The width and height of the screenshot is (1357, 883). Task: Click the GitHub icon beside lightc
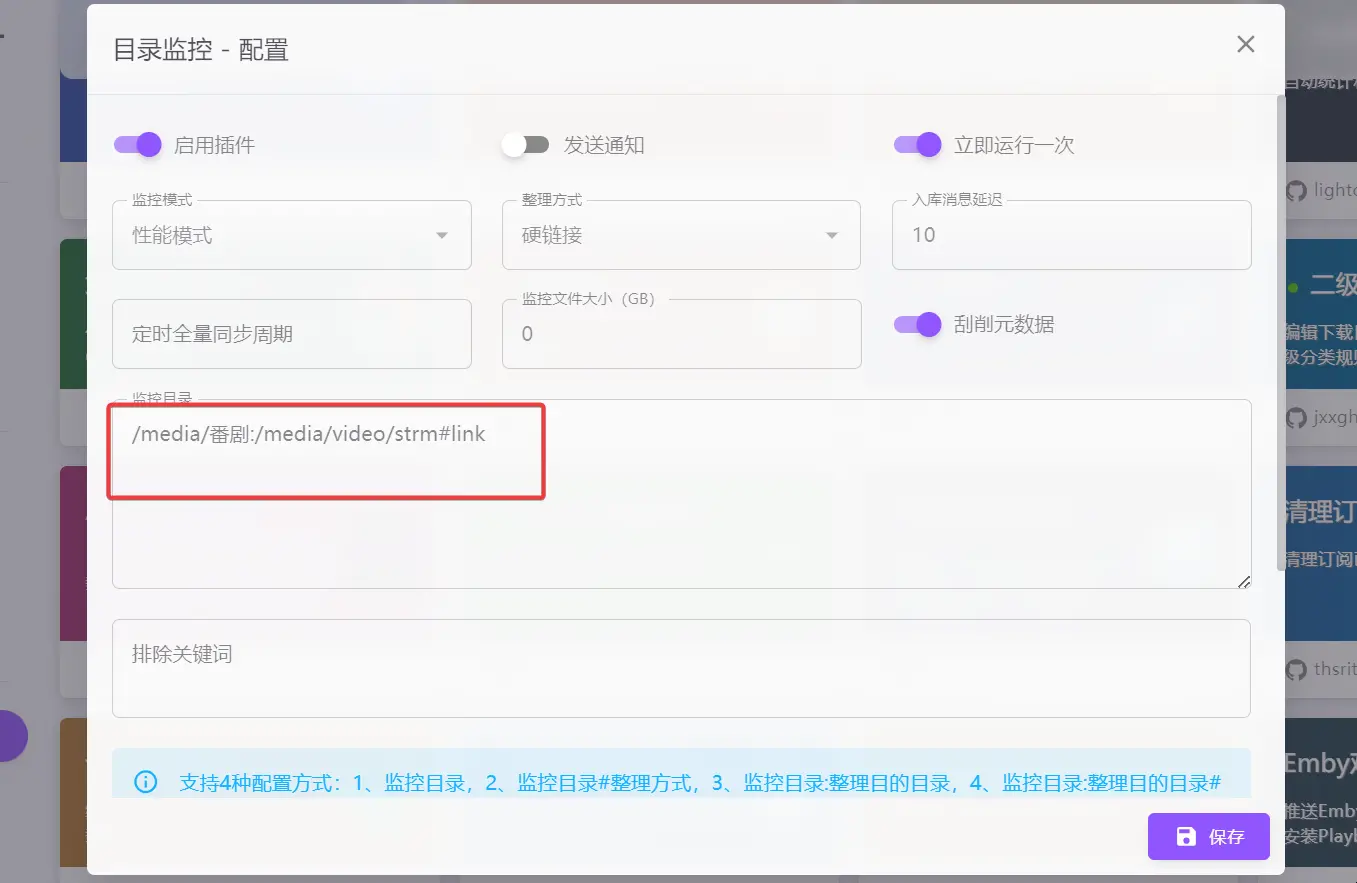(1296, 190)
